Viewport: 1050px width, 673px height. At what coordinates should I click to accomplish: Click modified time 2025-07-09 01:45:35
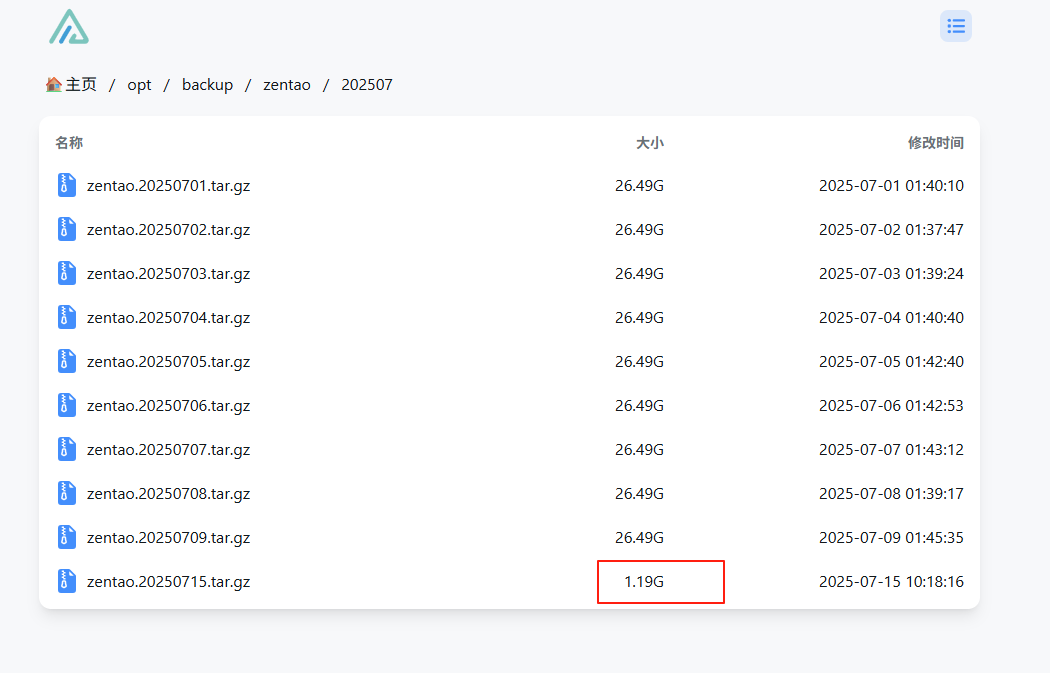pyautogui.click(x=891, y=538)
